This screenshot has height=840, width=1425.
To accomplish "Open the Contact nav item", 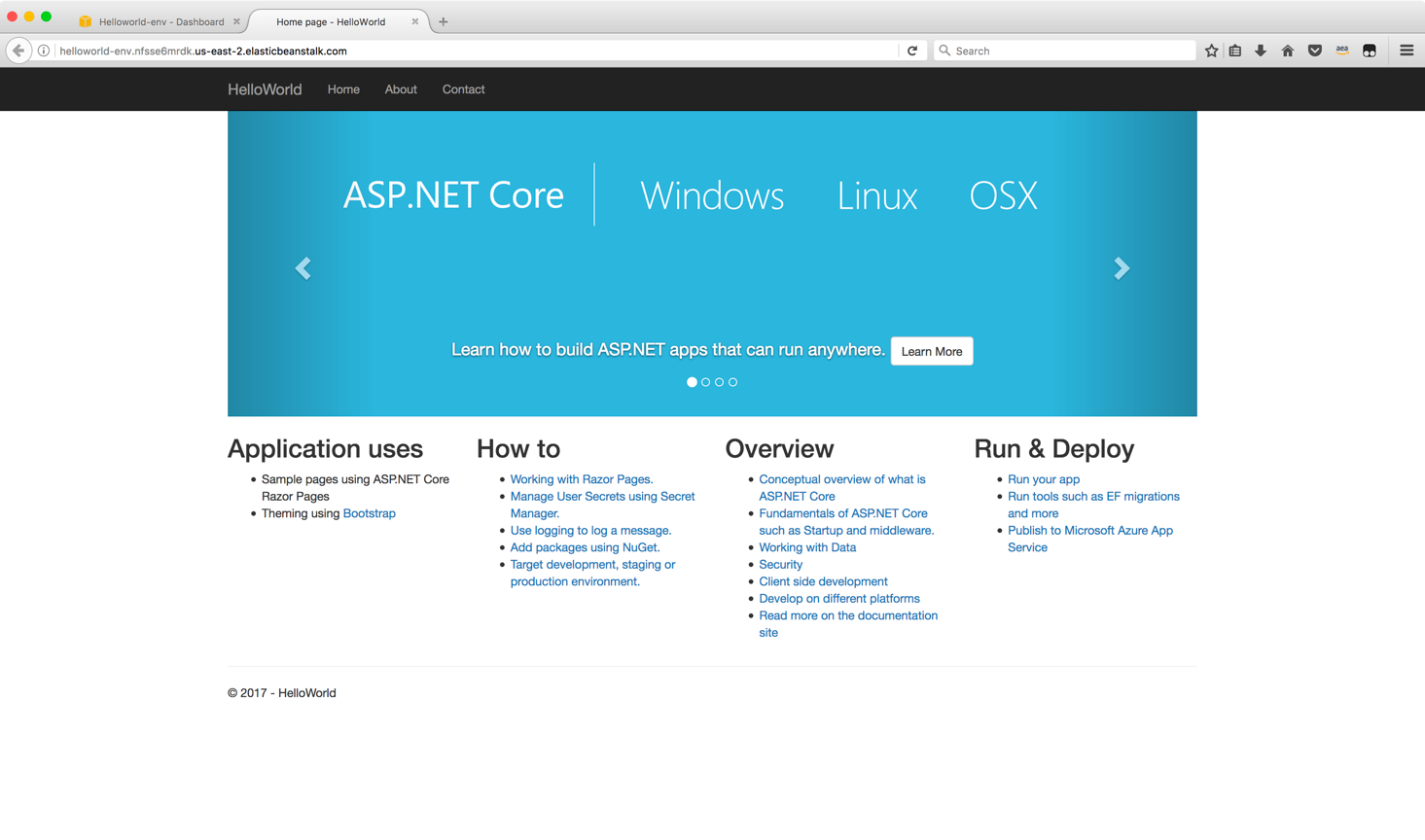I will [x=463, y=89].
